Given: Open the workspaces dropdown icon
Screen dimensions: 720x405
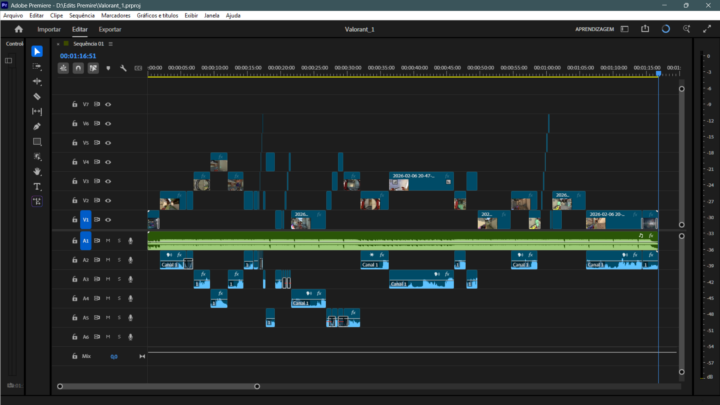Looking at the screenshot, I should pyautogui.click(x=625, y=29).
